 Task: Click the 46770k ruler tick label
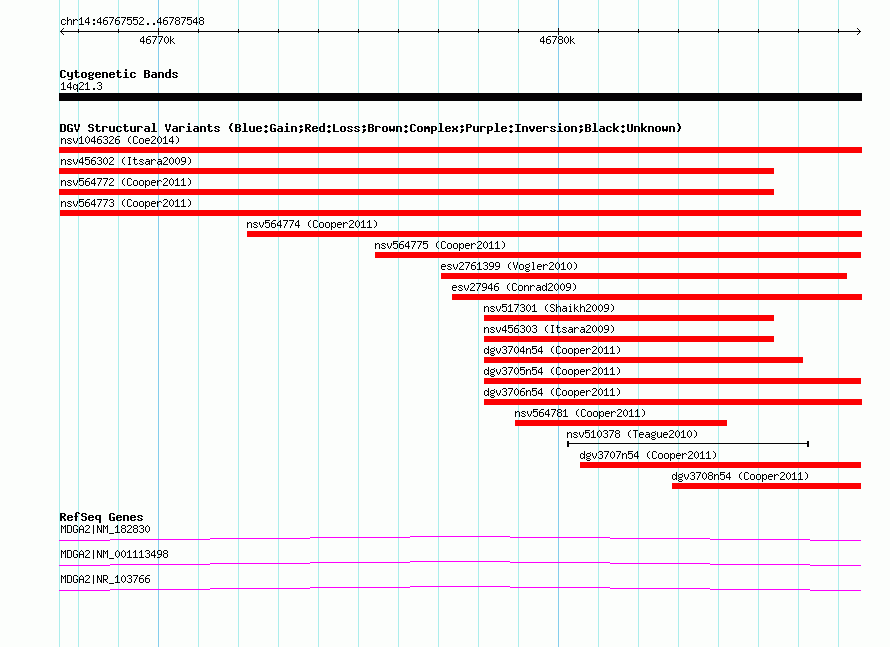tap(157, 40)
